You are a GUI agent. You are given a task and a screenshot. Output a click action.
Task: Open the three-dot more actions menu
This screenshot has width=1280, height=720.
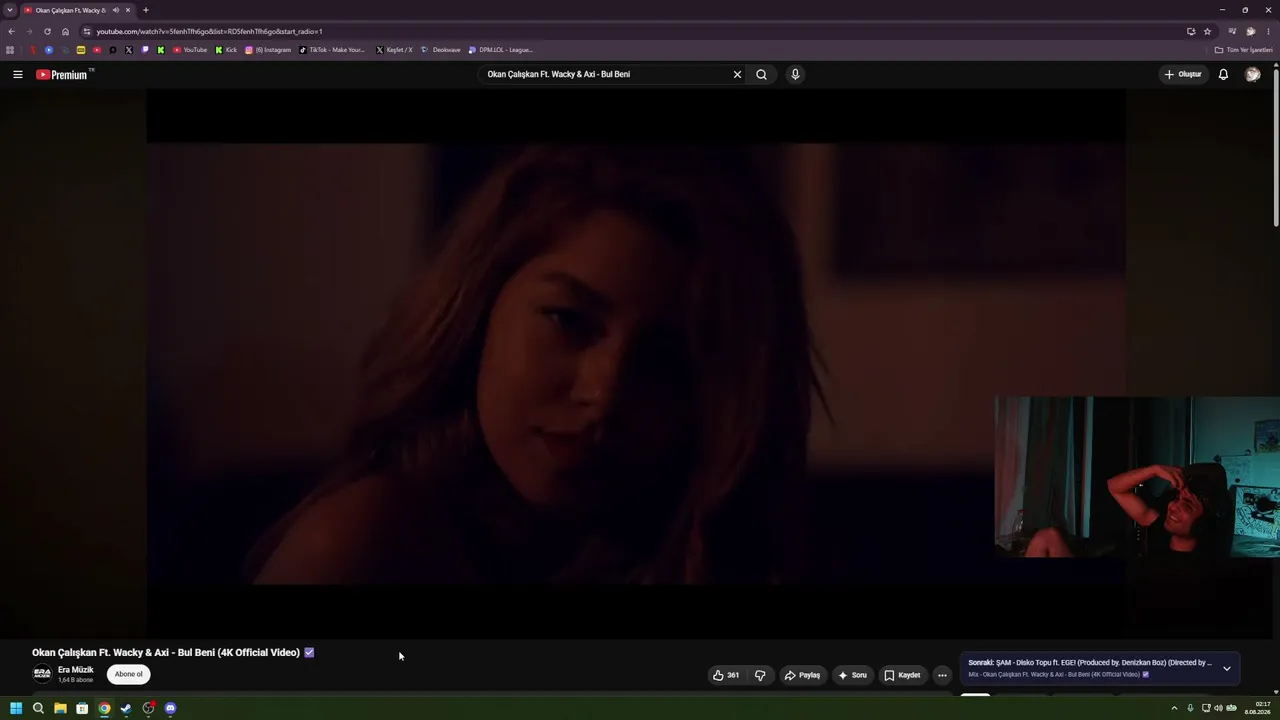[x=942, y=675]
